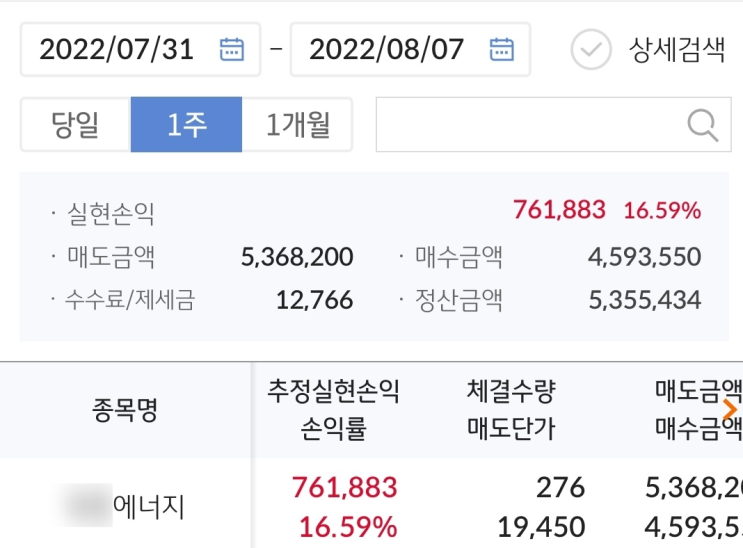Open the end date calendar icon
Viewport: 743px width, 548px height.
501,49
